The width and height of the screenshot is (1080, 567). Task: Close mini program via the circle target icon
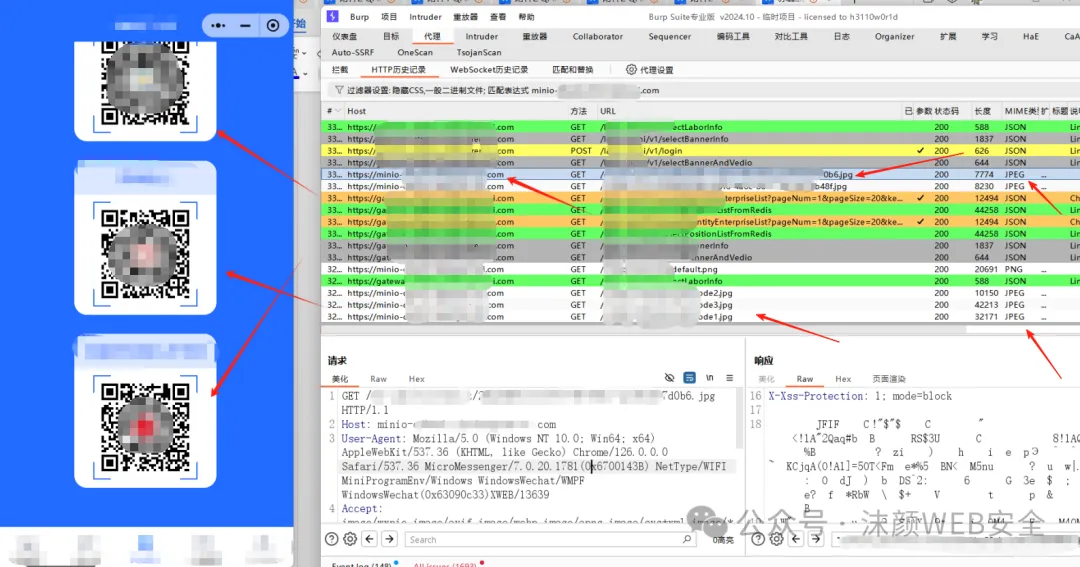[x=273, y=25]
